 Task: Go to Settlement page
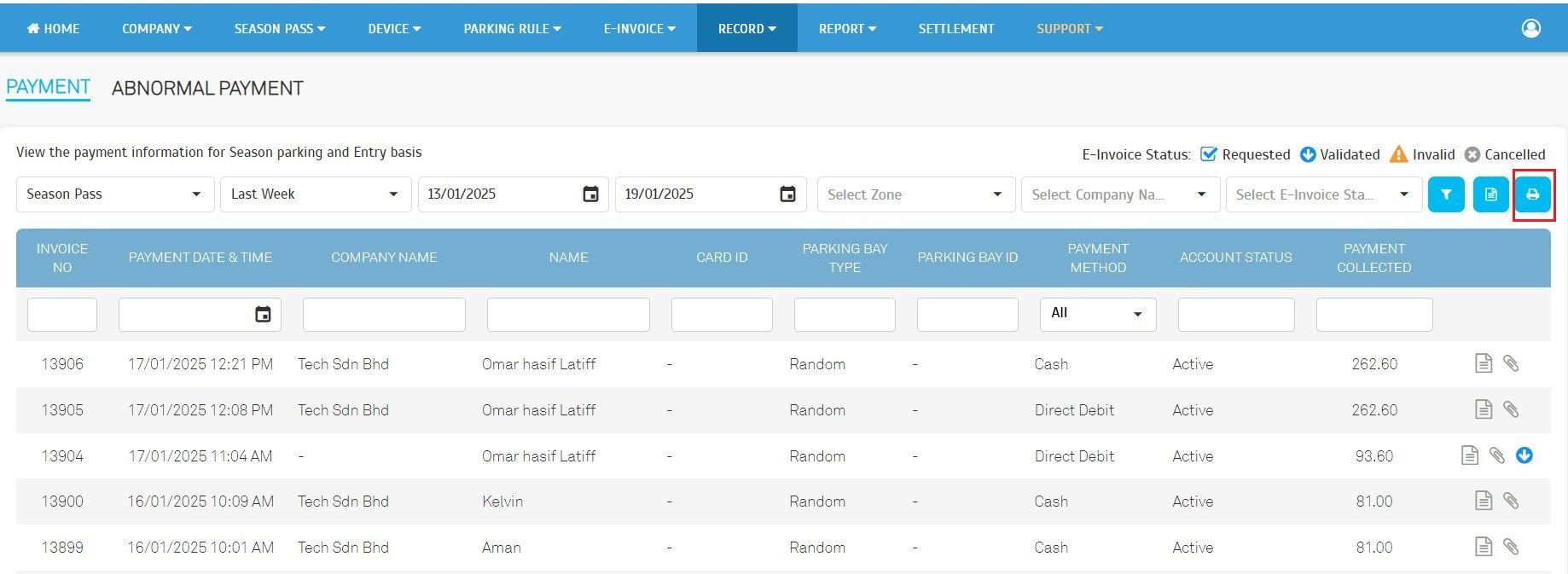[955, 29]
